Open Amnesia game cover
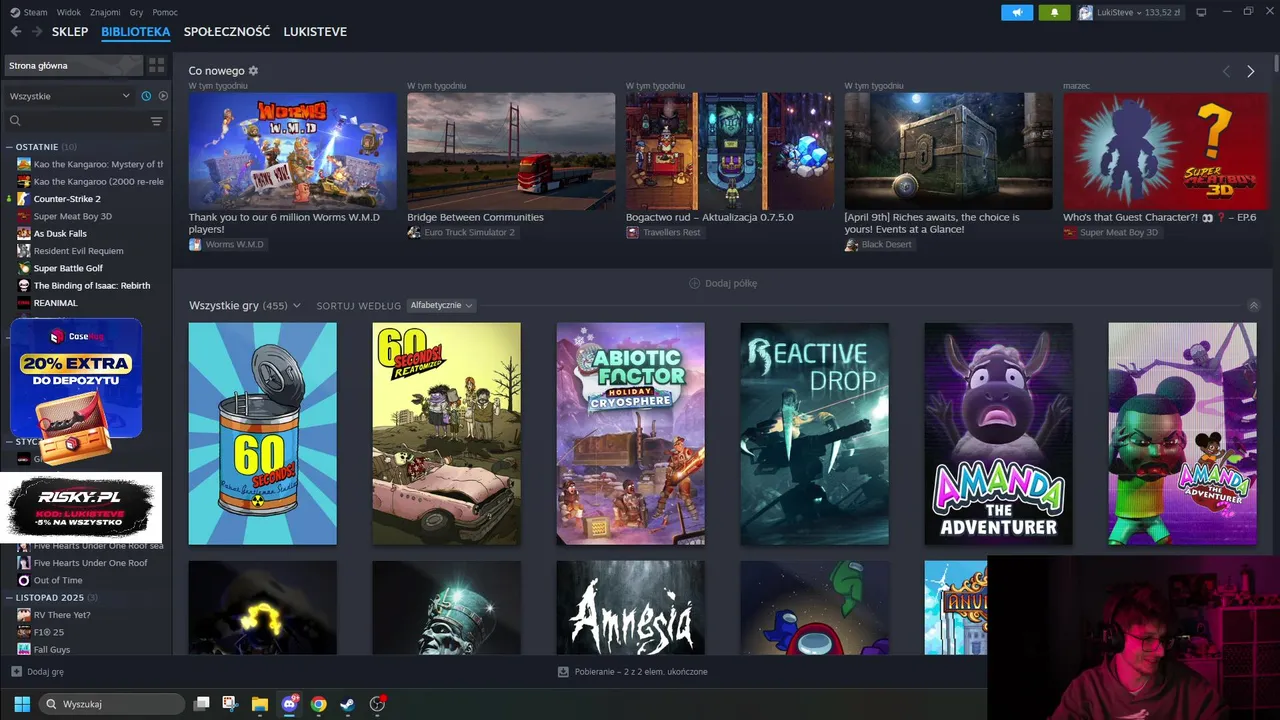The width and height of the screenshot is (1280, 720). [631, 608]
